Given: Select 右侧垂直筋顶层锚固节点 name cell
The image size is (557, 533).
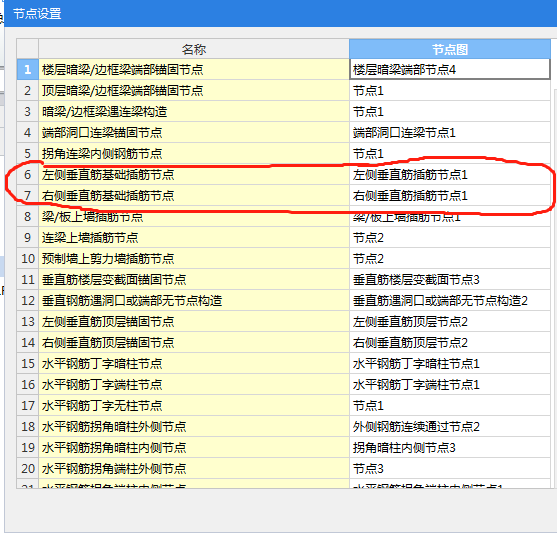Looking at the screenshot, I should 194,342.
